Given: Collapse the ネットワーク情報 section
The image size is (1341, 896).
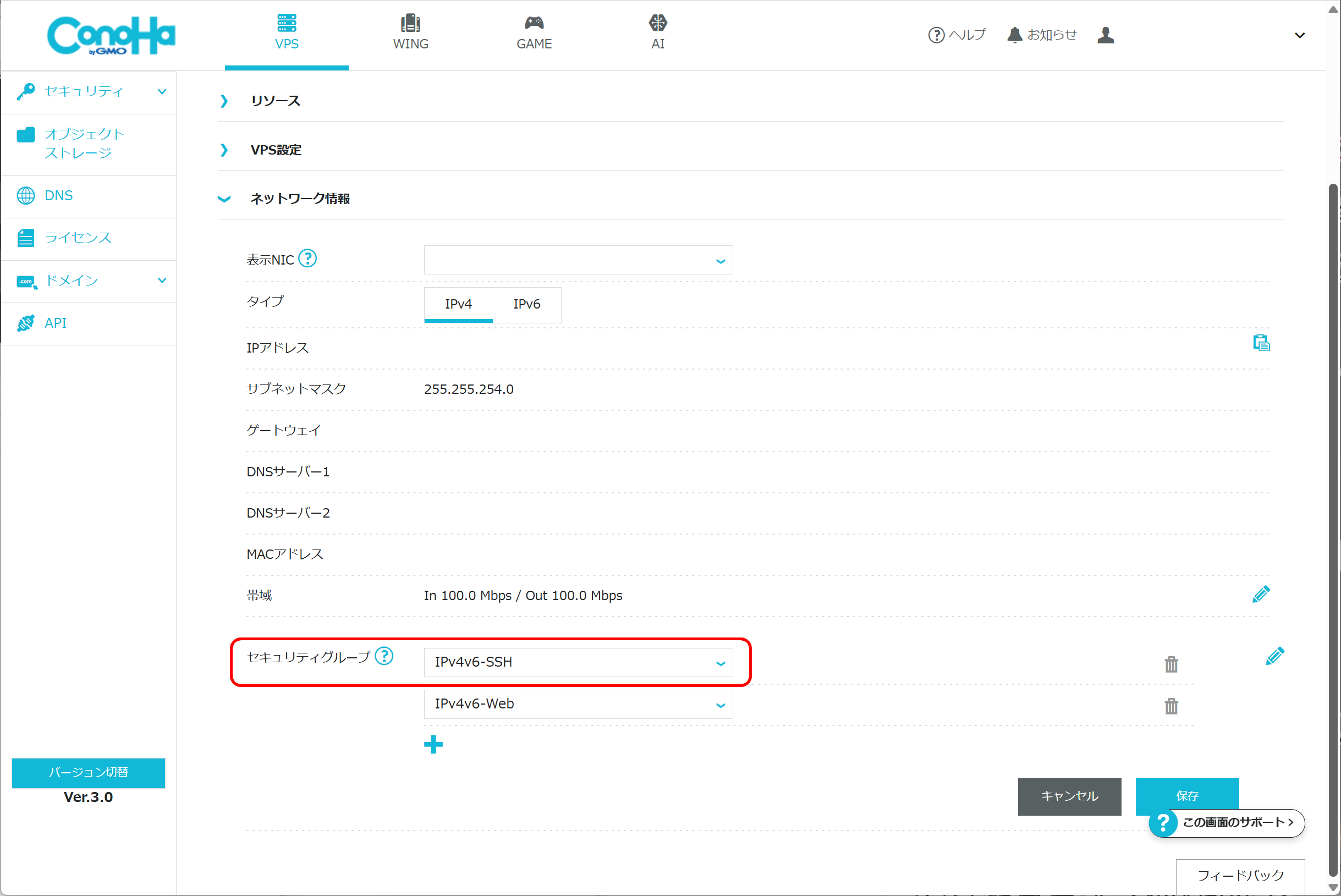Looking at the screenshot, I should point(299,198).
